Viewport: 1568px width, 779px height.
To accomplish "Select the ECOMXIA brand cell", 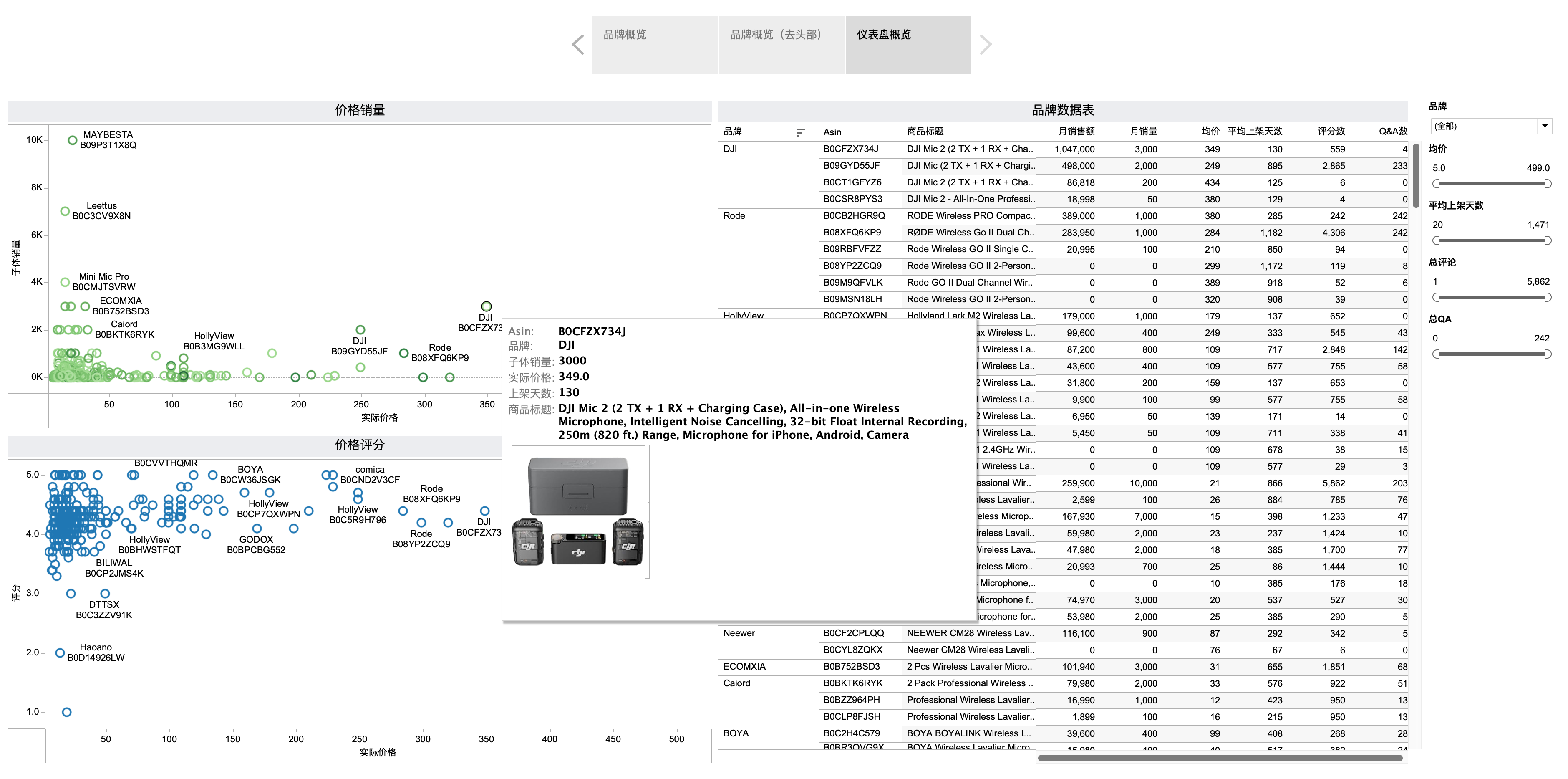I will tap(744, 667).
